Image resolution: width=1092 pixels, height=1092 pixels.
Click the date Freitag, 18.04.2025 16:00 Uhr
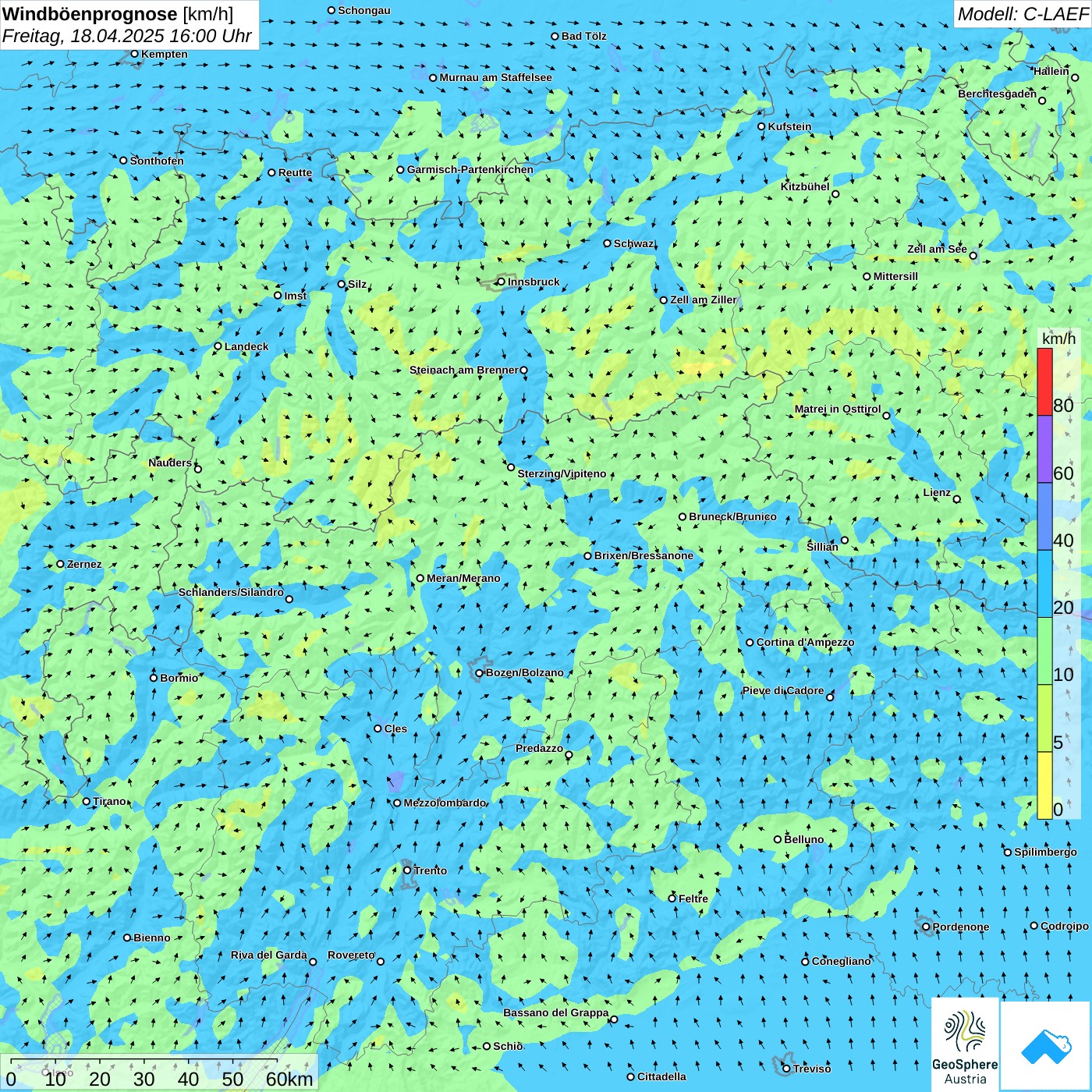127,36
